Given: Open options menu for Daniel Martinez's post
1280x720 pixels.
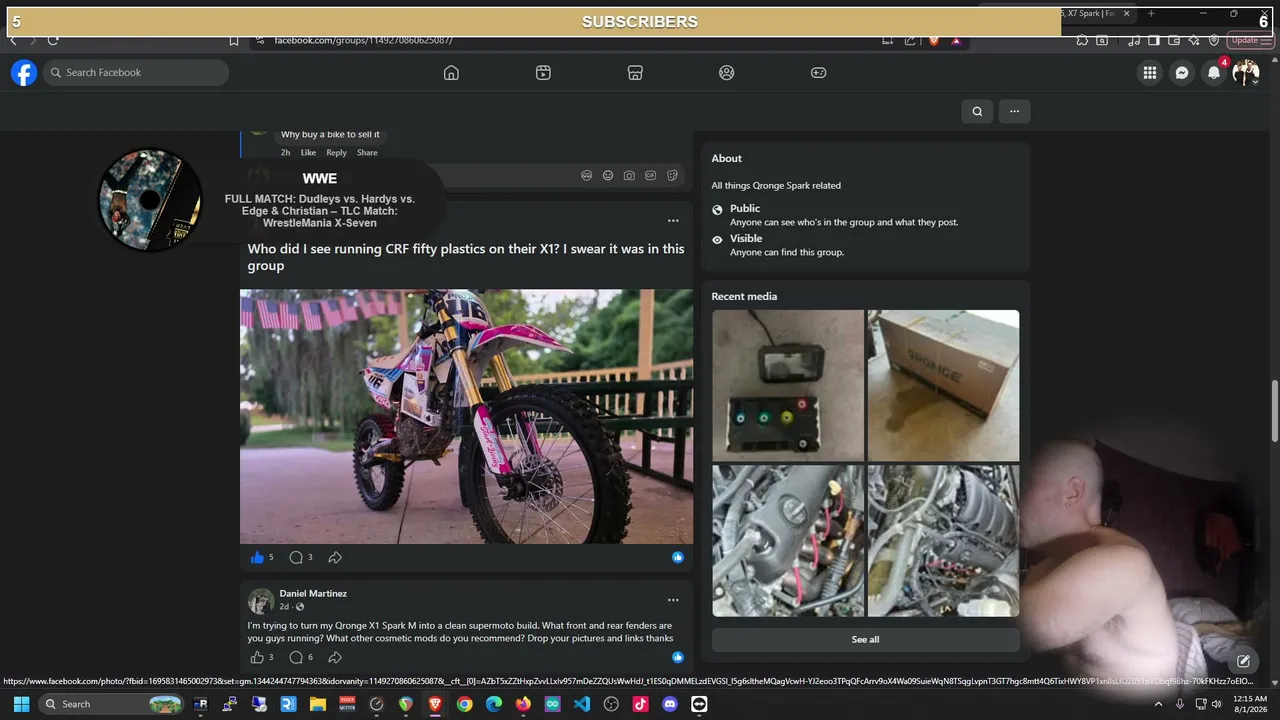Looking at the screenshot, I should pyautogui.click(x=673, y=600).
